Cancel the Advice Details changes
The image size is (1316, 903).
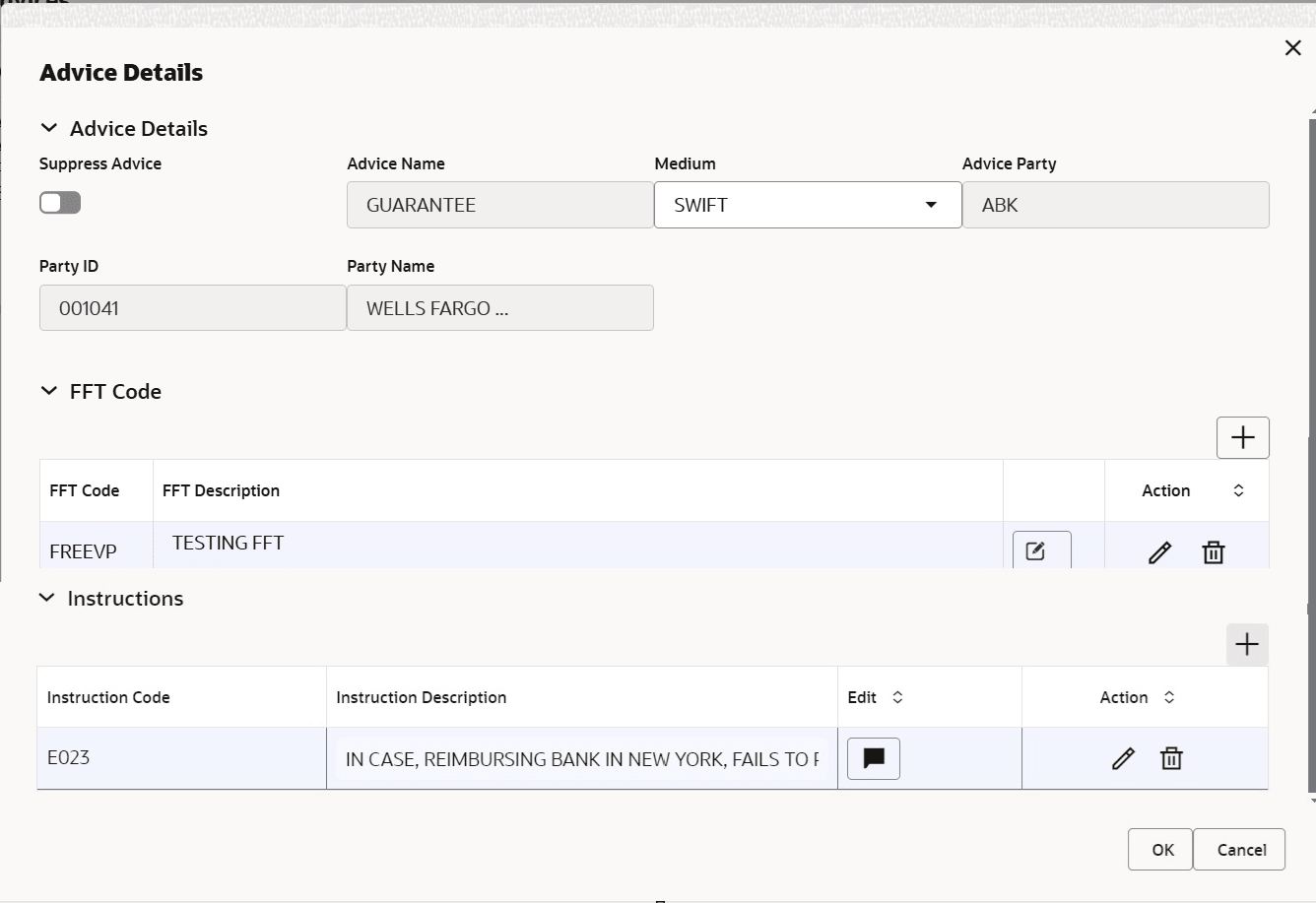point(1239,849)
